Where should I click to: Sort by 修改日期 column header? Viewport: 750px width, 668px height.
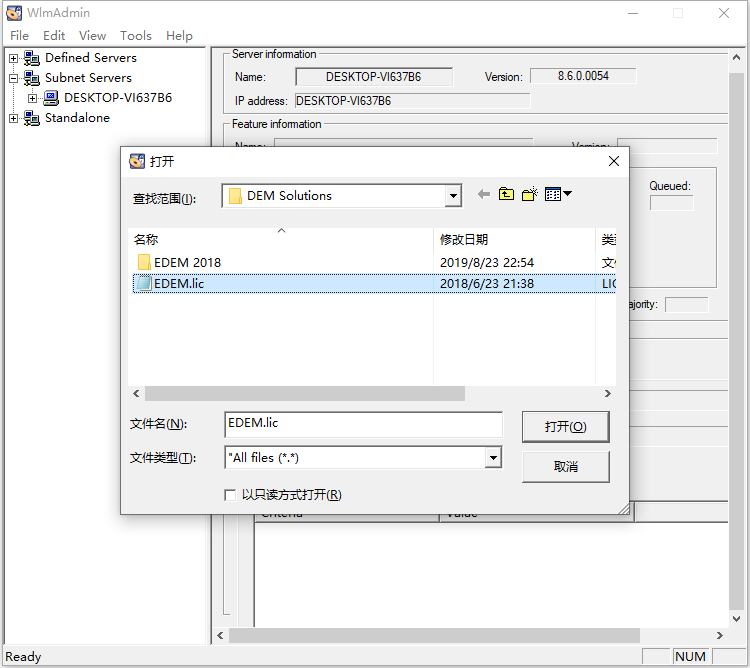click(515, 239)
